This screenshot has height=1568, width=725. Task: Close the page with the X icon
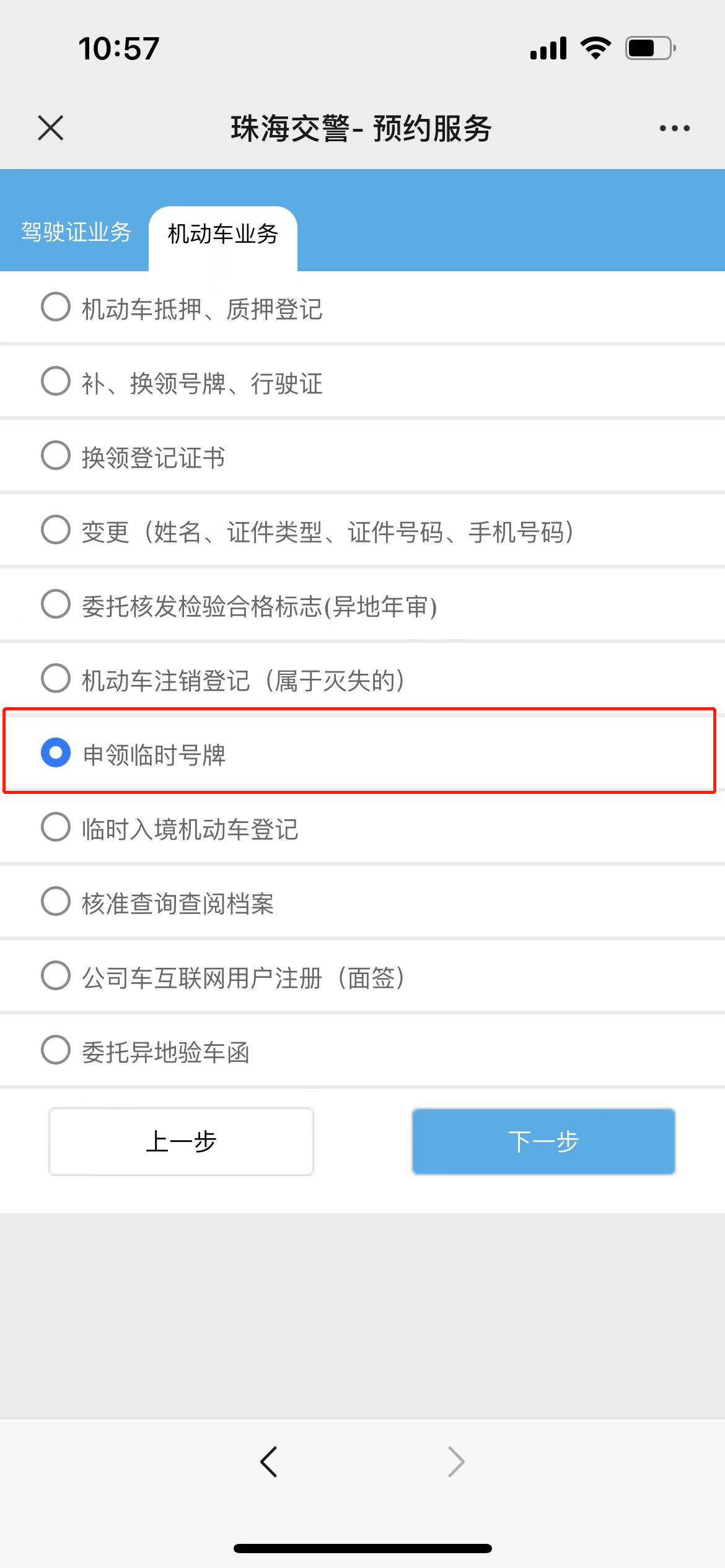[x=51, y=128]
